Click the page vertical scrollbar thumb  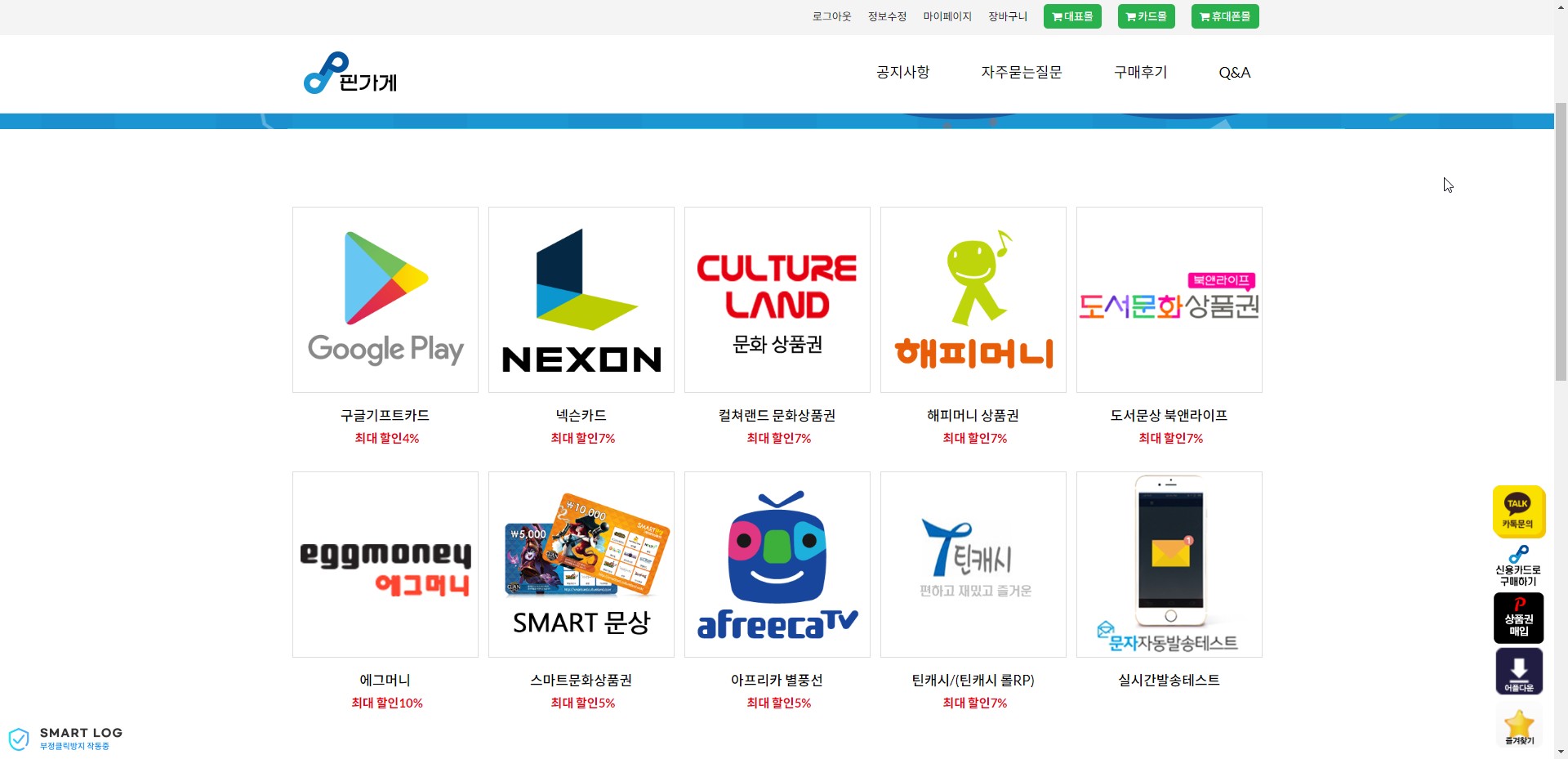tap(1561, 241)
